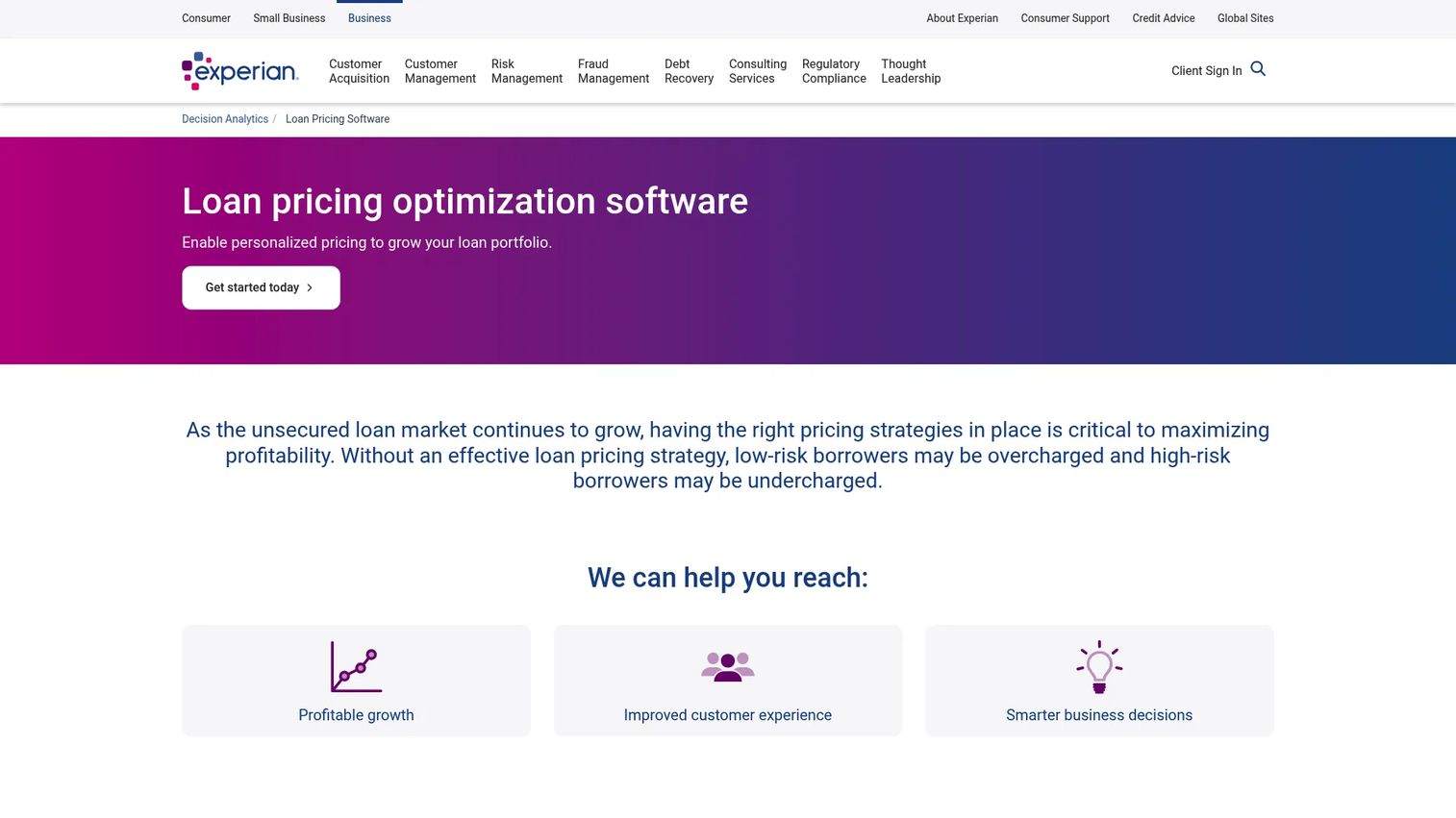Open the Customer Acquisition menu
This screenshot has width=1456, height=818.
359,71
